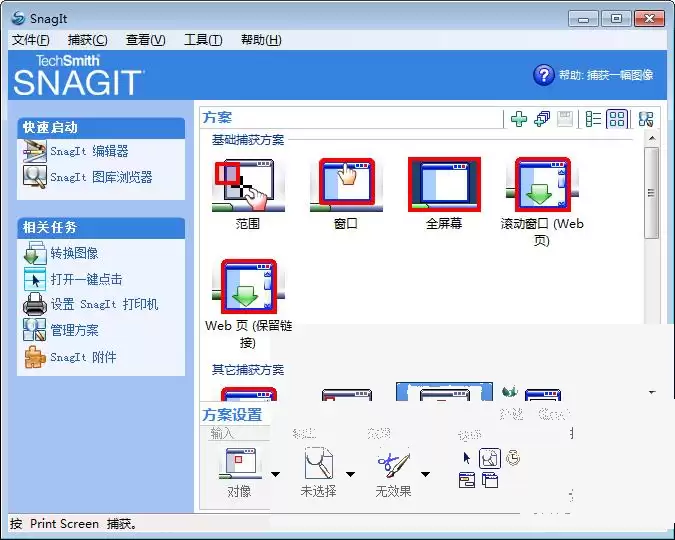Image resolution: width=675 pixels, height=540 pixels.
Task: Click 设置 SnagIt 打印机
Action: coord(91,304)
